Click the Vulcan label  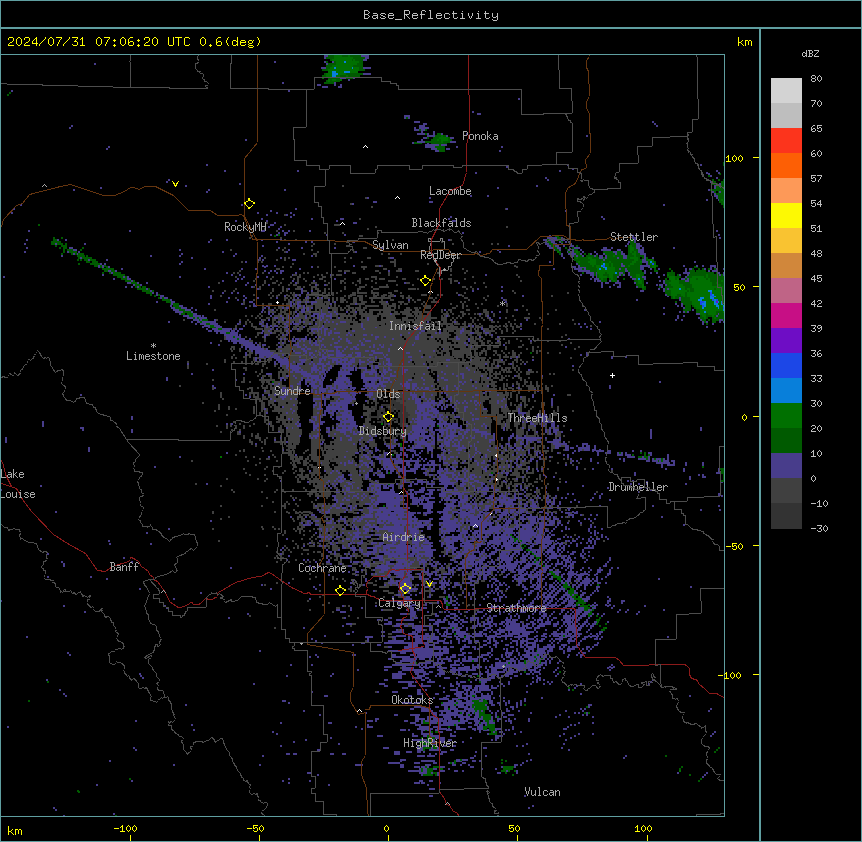point(542,792)
